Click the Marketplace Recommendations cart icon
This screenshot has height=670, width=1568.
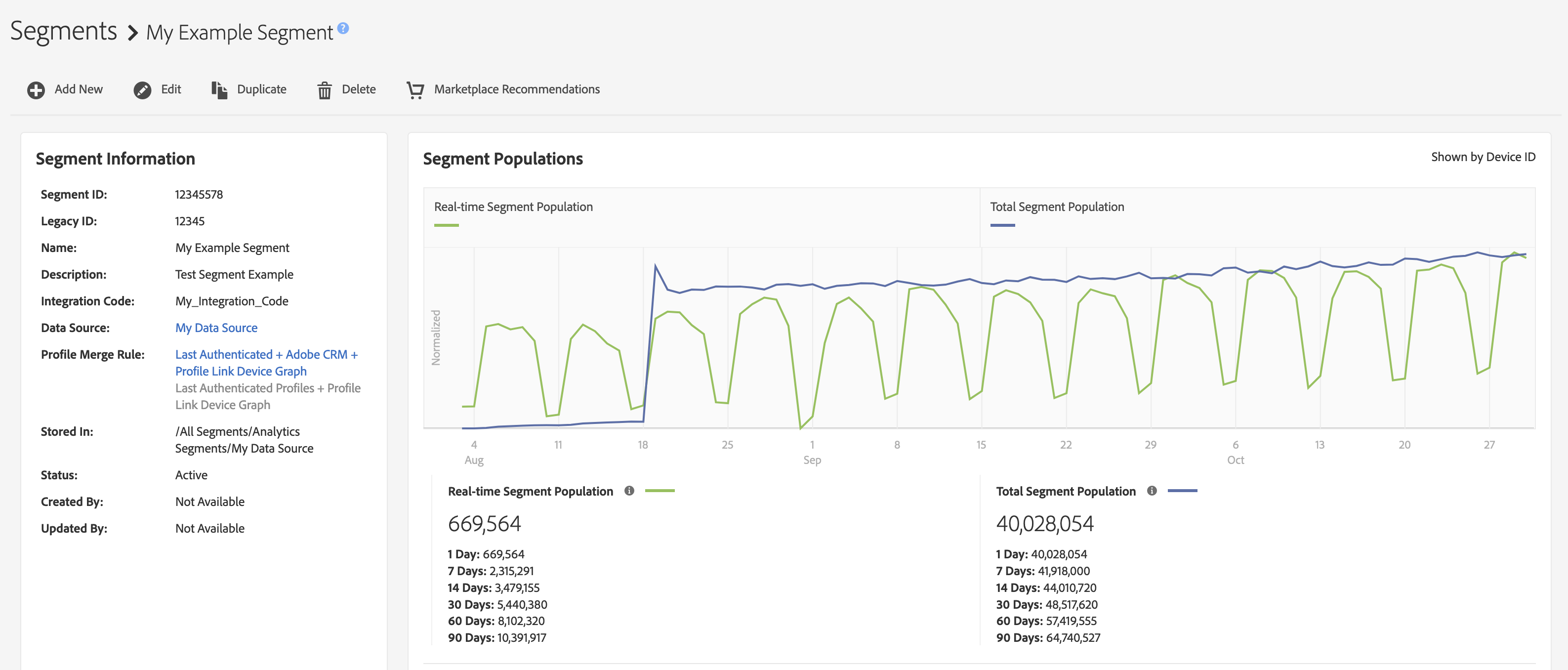tap(415, 90)
